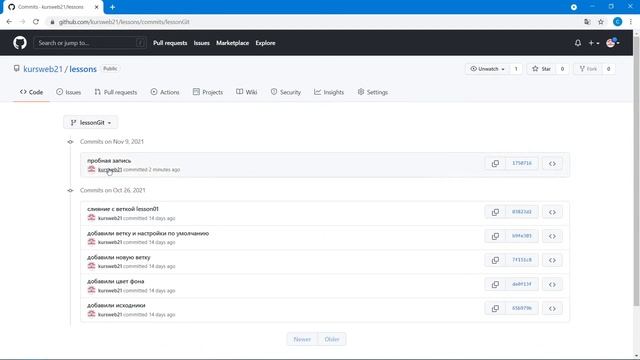Open the user avatar menu dropdown
The width and height of the screenshot is (640, 360).
[613, 42]
